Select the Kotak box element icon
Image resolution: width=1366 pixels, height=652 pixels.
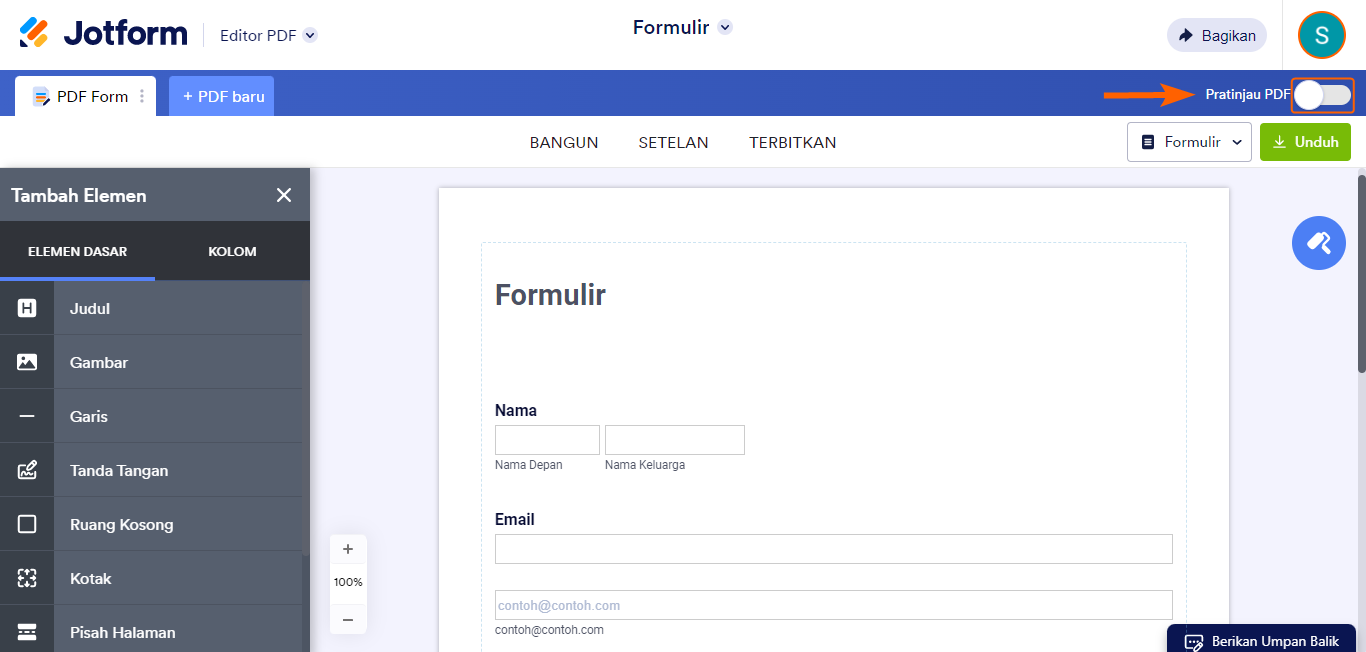point(27,578)
